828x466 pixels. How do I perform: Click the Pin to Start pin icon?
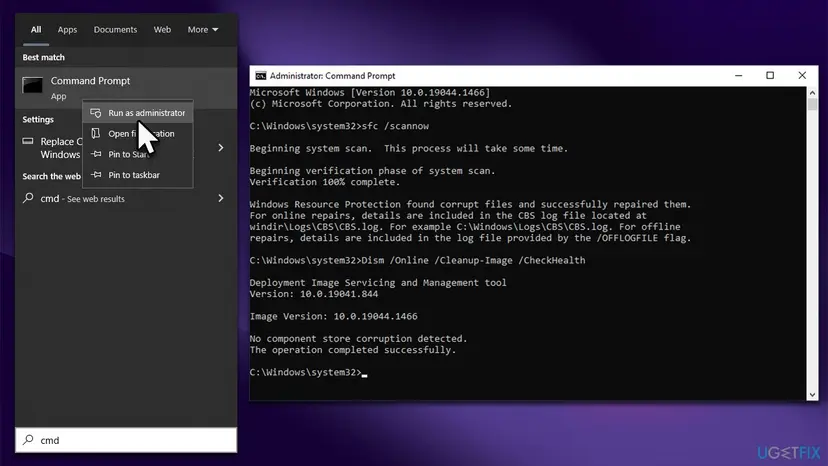tap(96, 154)
